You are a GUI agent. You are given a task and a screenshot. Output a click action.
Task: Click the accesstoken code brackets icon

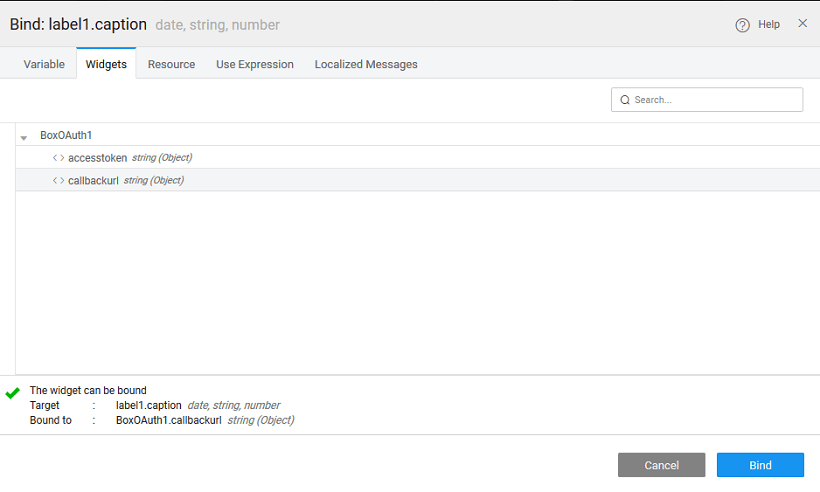pos(58,158)
